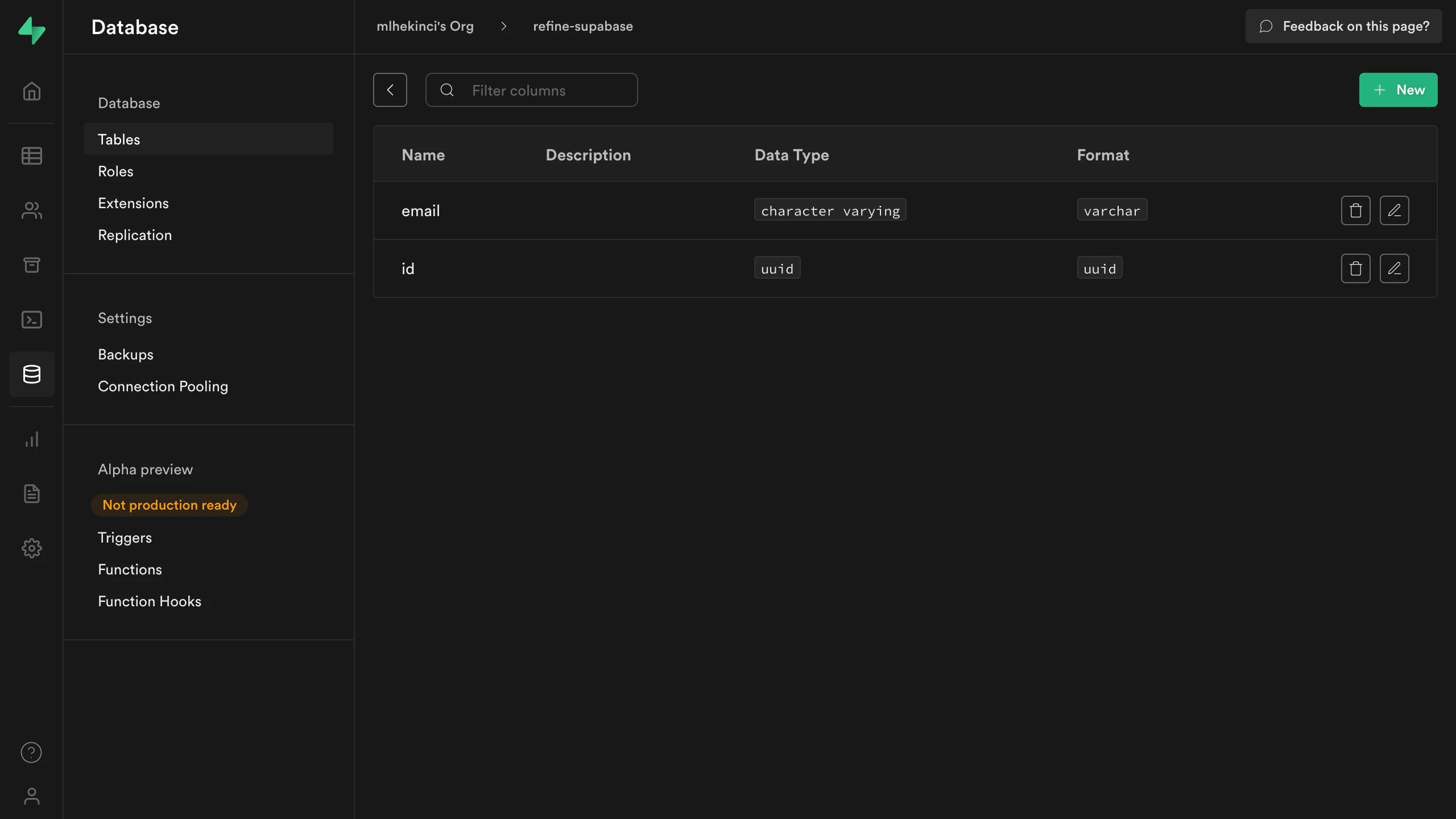This screenshot has height=819, width=1456.
Task: Go to Connection Pooling settings
Action: pyautogui.click(x=163, y=386)
